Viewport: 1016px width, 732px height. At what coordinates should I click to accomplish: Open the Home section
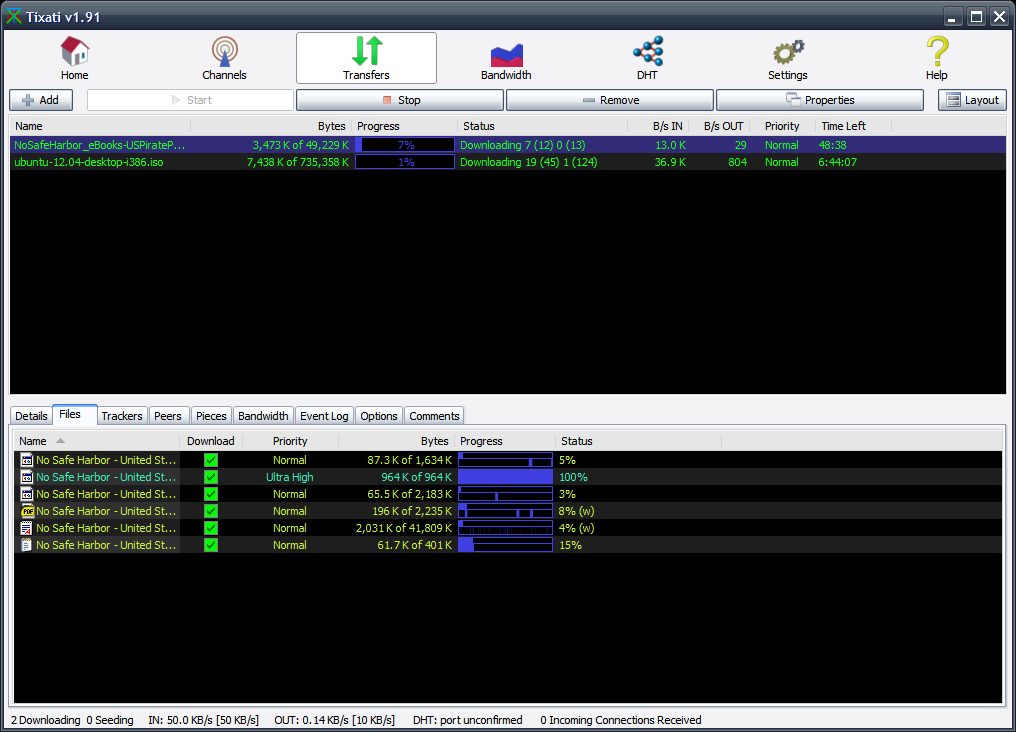click(75, 58)
